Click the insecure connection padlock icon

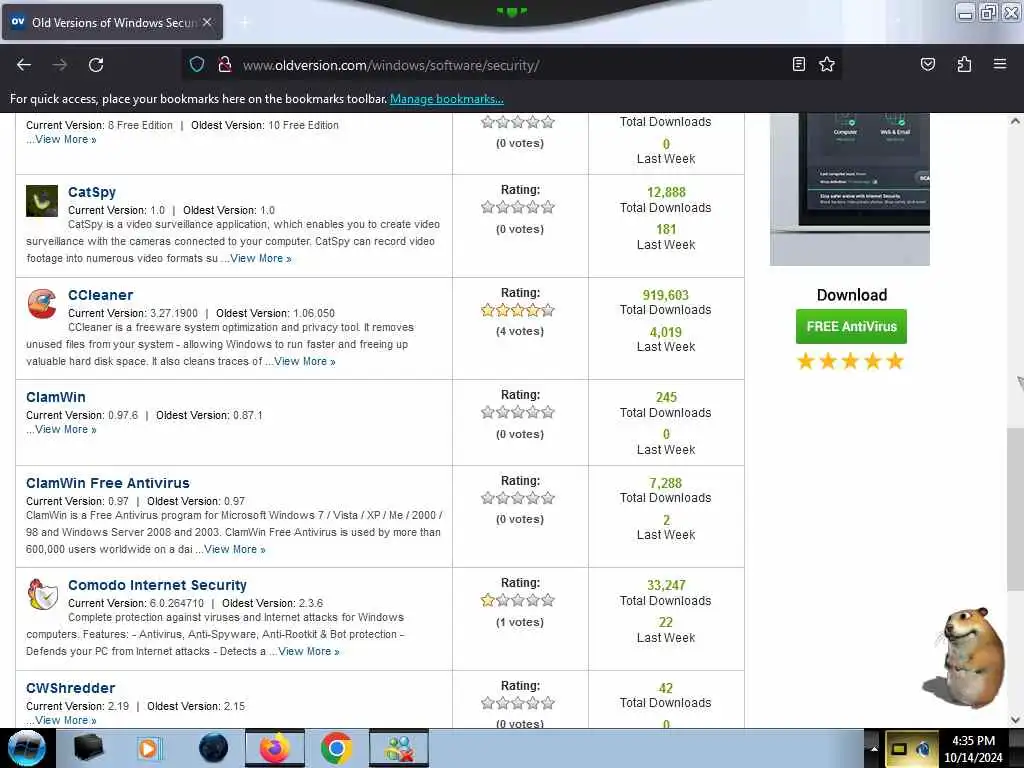[225, 65]
